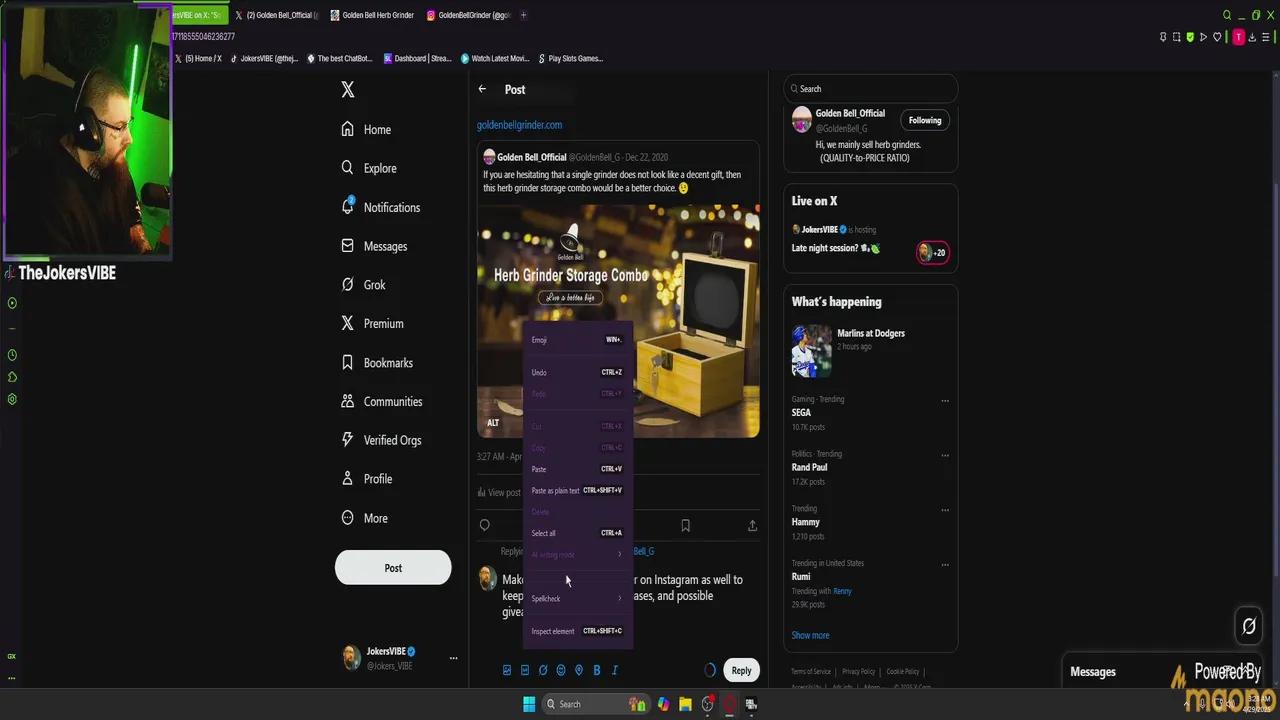This screenshot has height=720, width=1280.
Task: Go to Home in X sidebar
Action: (x=366, y=129)
